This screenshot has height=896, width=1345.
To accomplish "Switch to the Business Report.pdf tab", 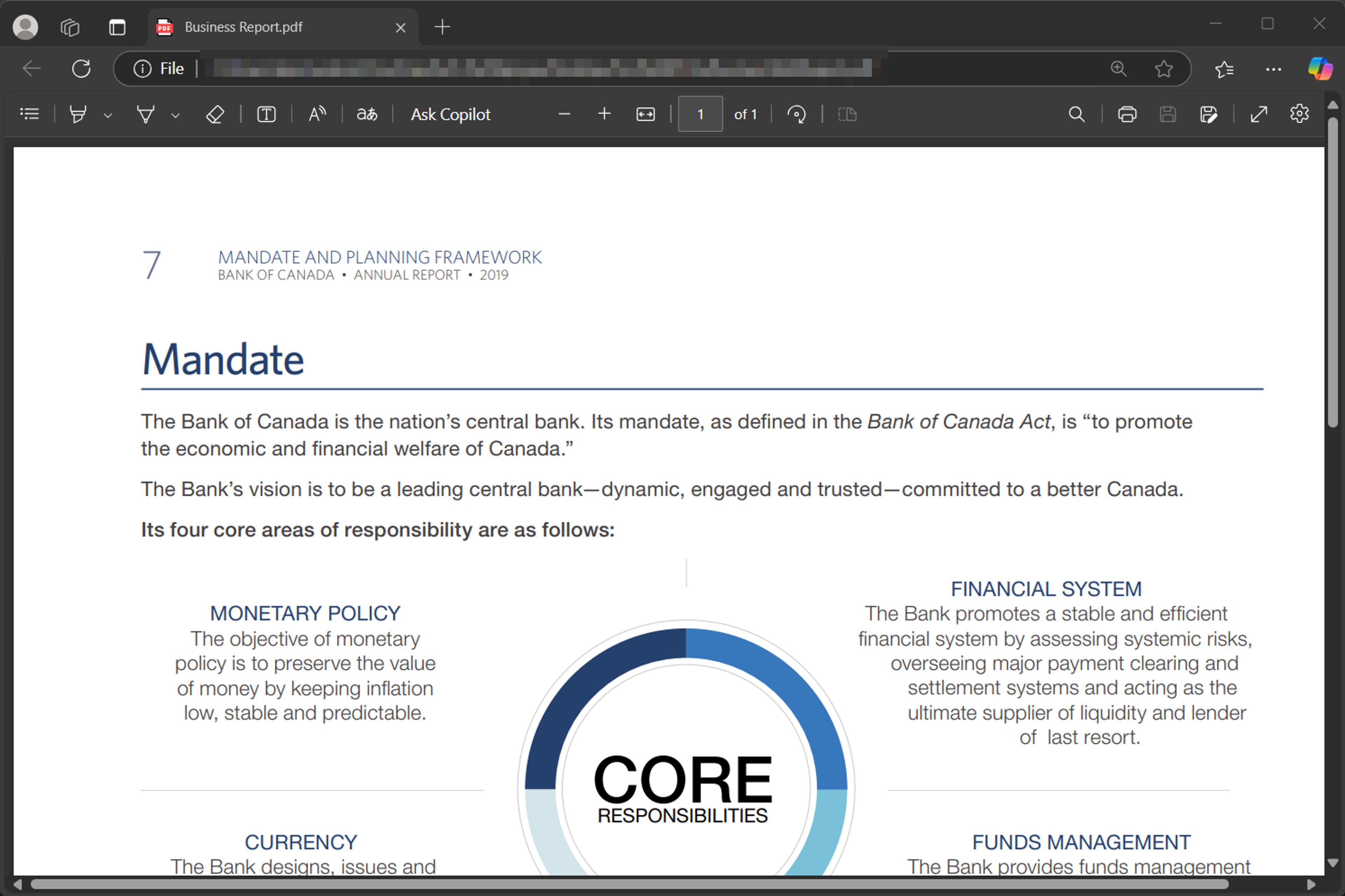I will [x=243, y=27].
